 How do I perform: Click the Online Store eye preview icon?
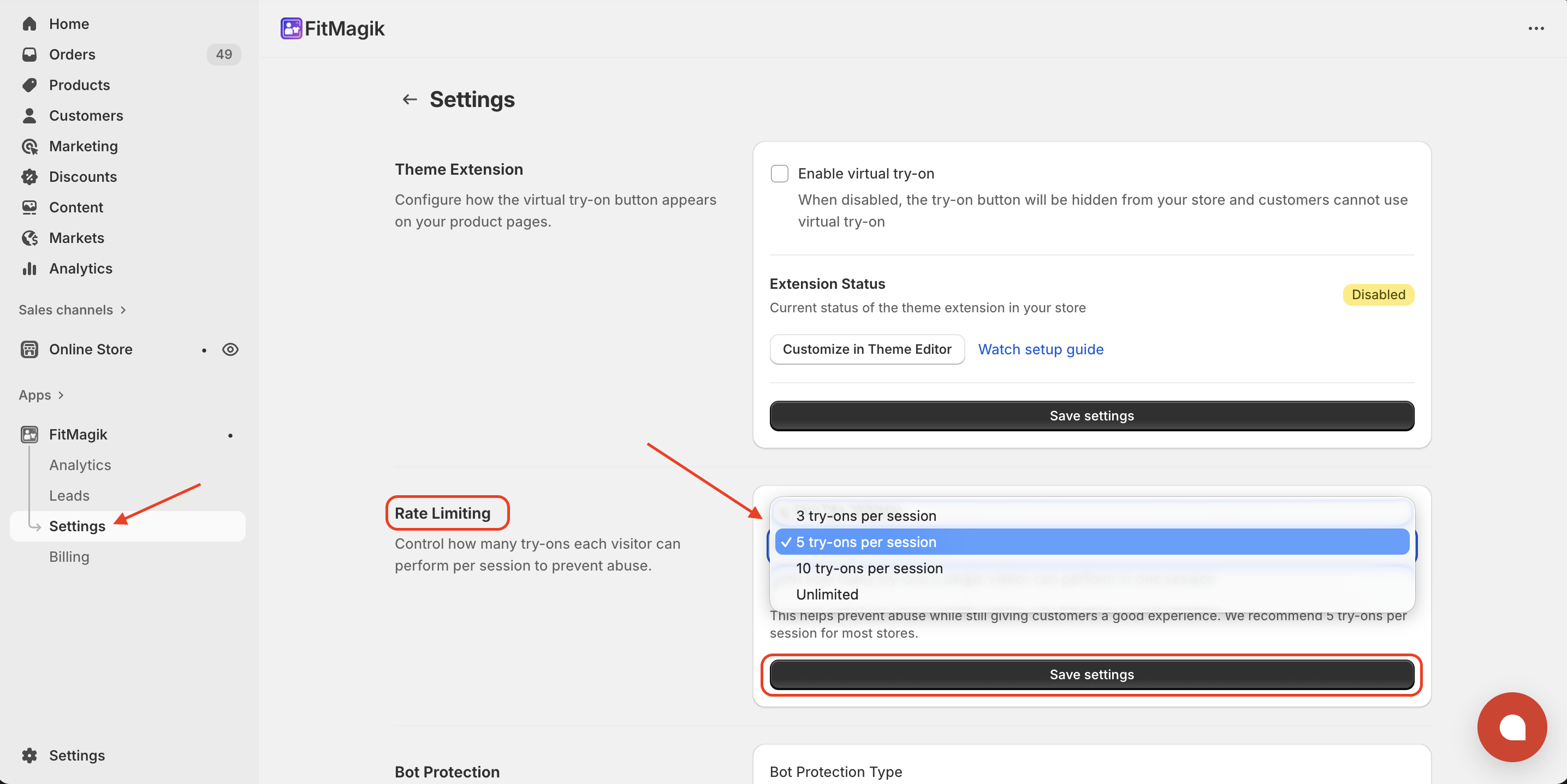230,349
